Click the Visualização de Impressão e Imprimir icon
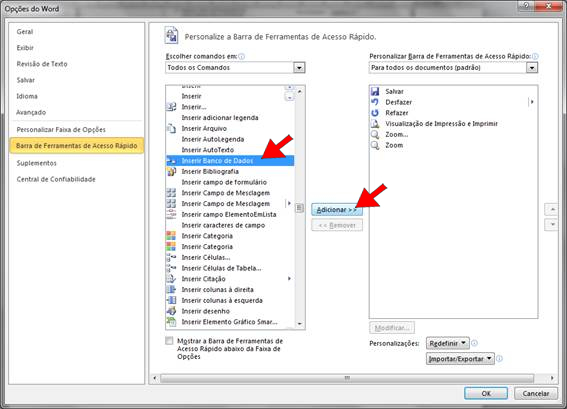 [375, 124]
